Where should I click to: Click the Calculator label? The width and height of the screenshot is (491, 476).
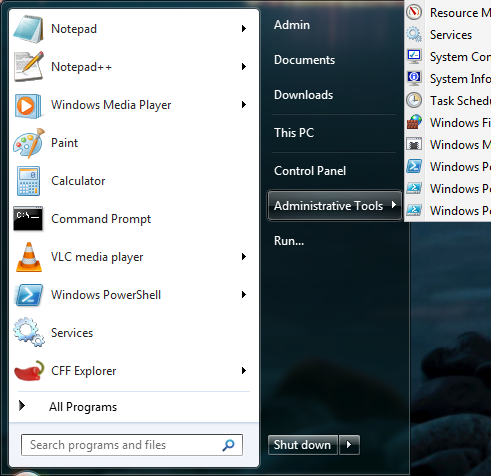point(78,181)
